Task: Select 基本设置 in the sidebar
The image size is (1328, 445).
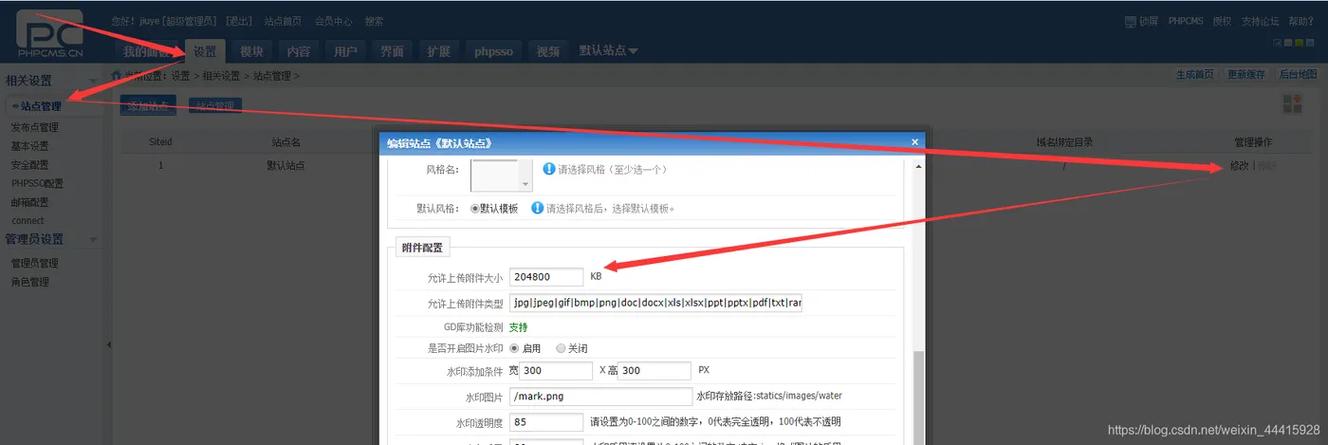Action: [30, 146]
